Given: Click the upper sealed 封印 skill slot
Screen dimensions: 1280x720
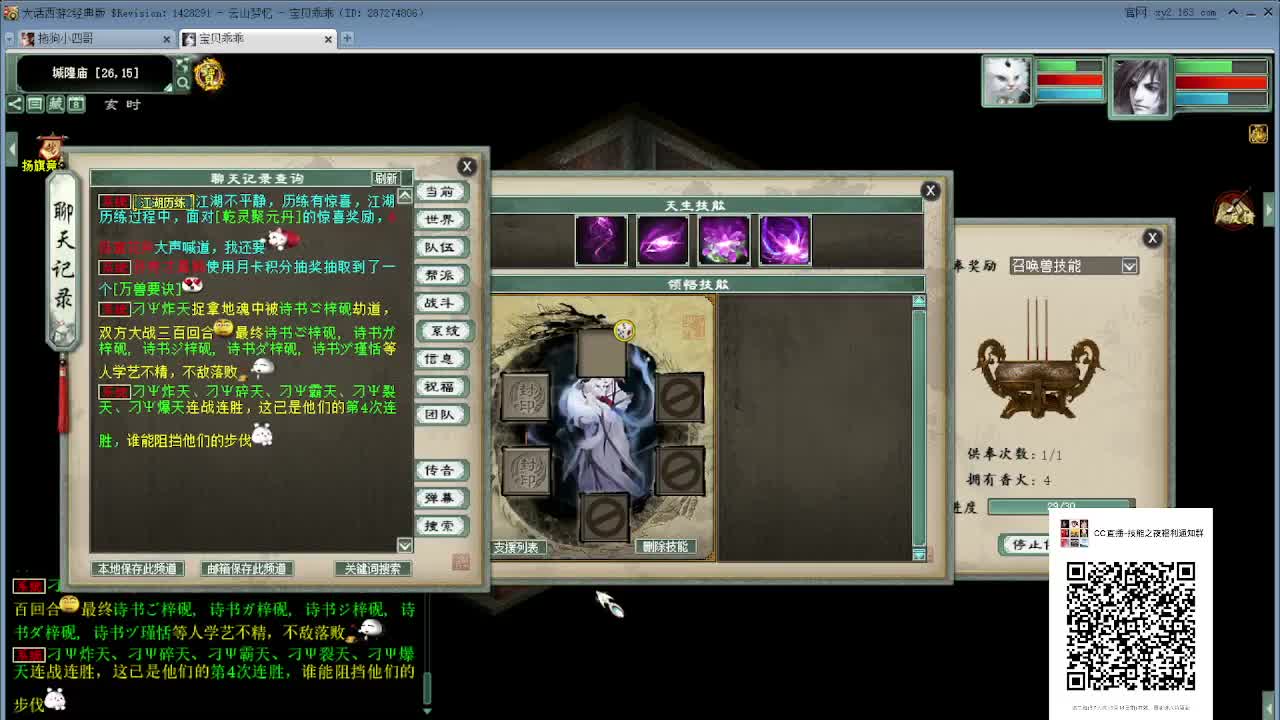Looking at the screenshot, I should pos(525,397).
